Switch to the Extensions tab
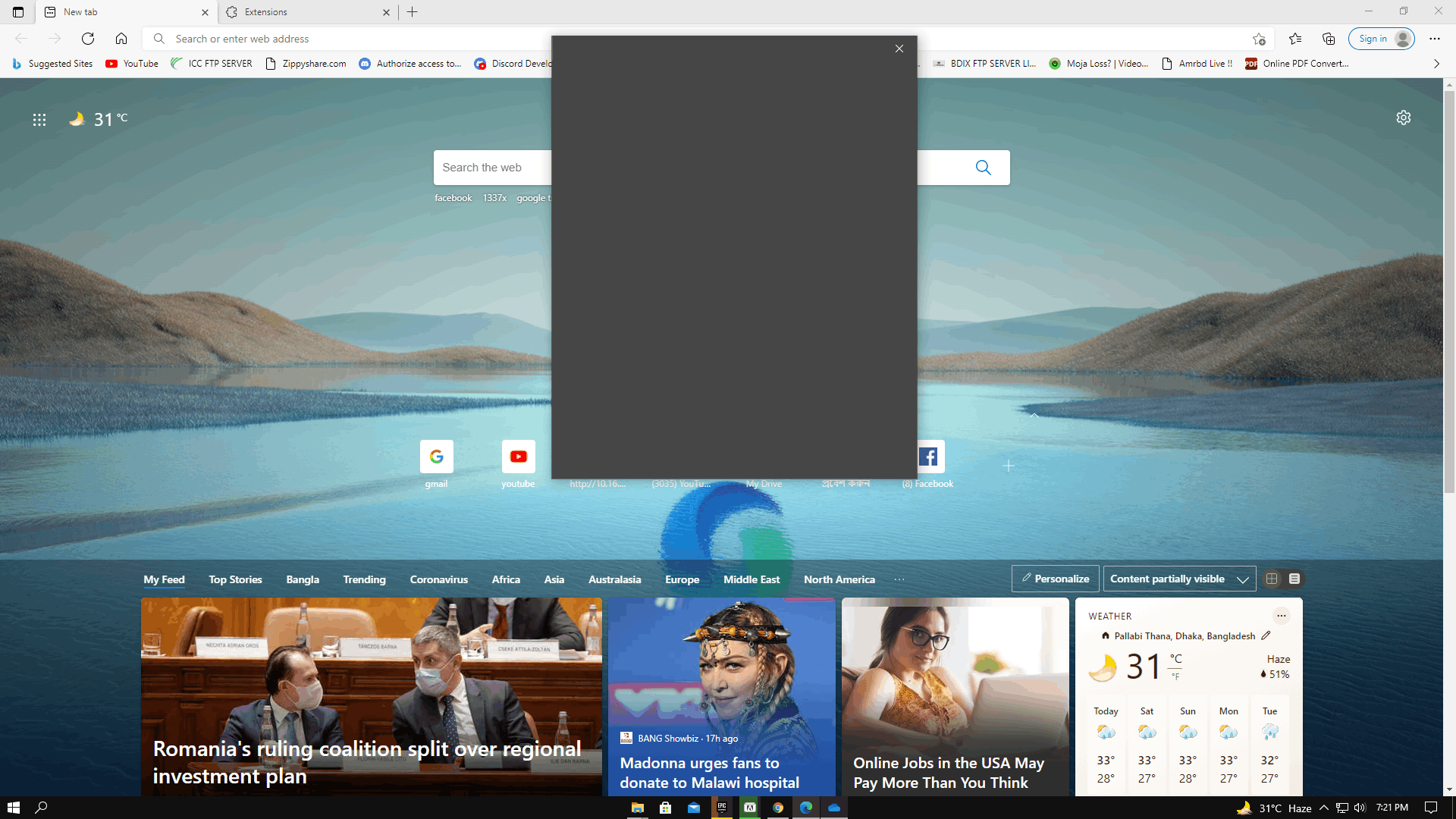The width and height of the screenshot is (1456, 819). coord(307,12)
